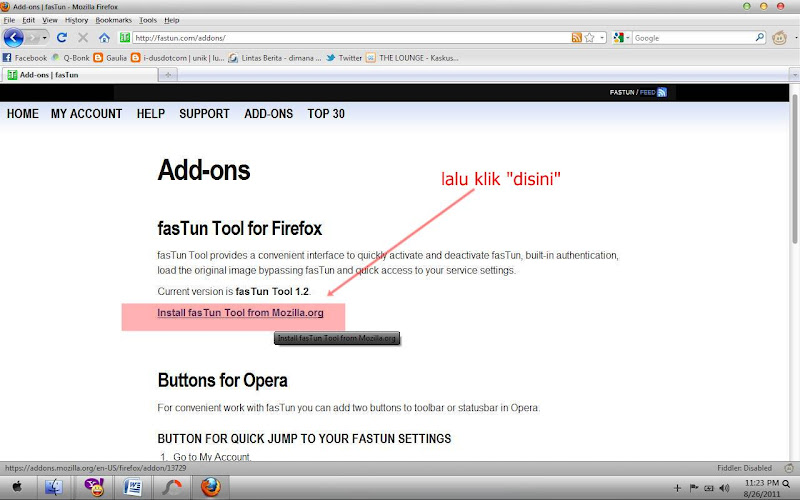Open SUPPORT in the site navigation

(204, 113)
